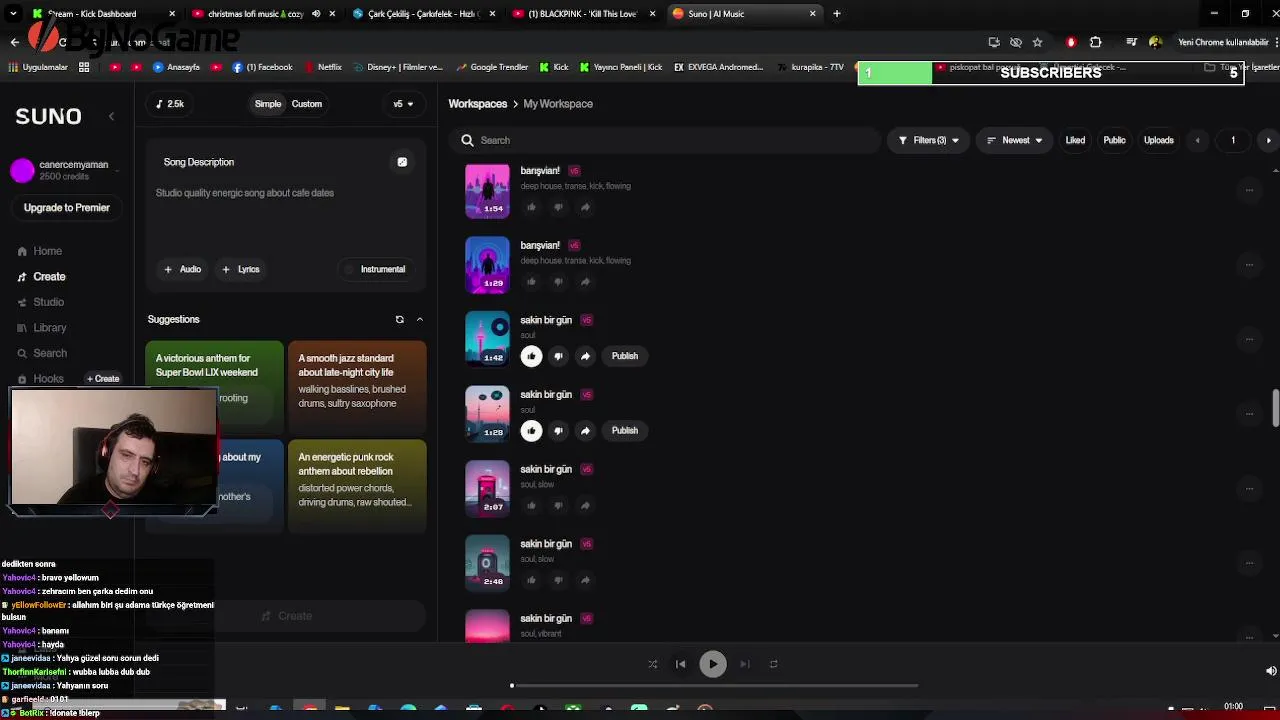
Task: Open more options for the 2:48 sakin bir gün
Action: 1249,563
